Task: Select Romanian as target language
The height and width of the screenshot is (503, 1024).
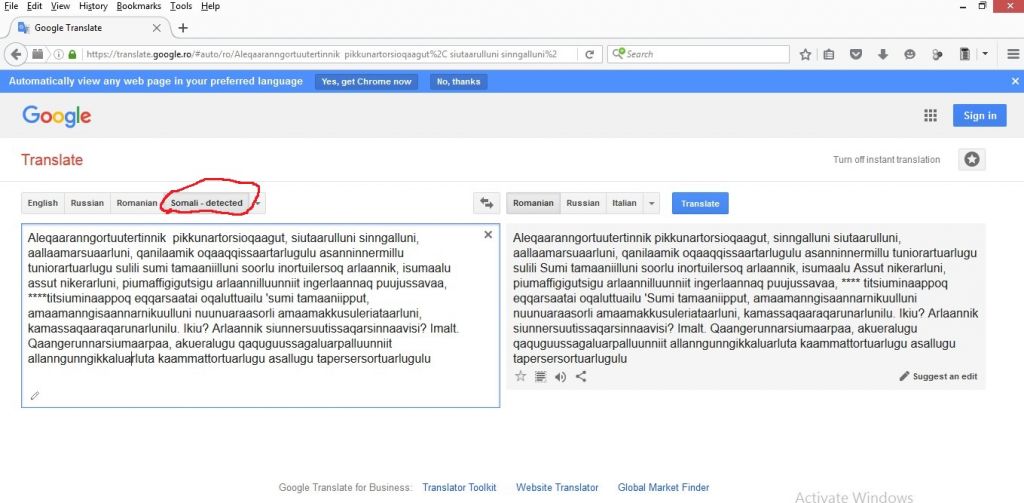Action: click(x=533, y=203)
